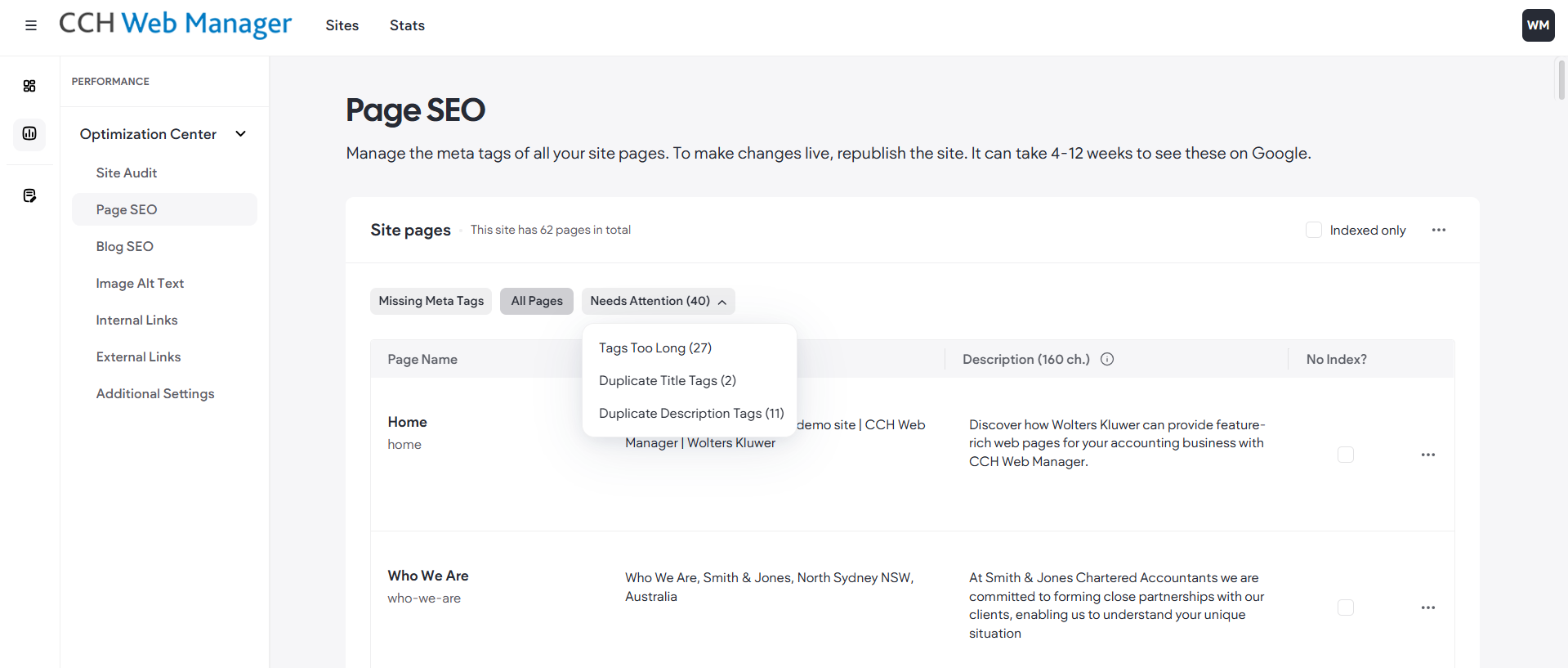This screenshot has width=1568, height=668.
Task: Click the who-we-are page slug
Action: point(424,599)
